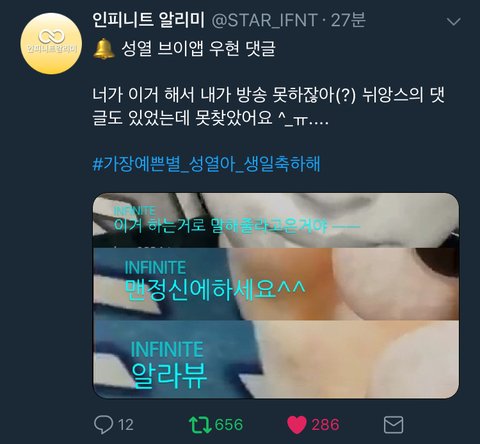Share the tweet via the envelope message icon
This screenshot has width=480, height=444.
[393, 425]
